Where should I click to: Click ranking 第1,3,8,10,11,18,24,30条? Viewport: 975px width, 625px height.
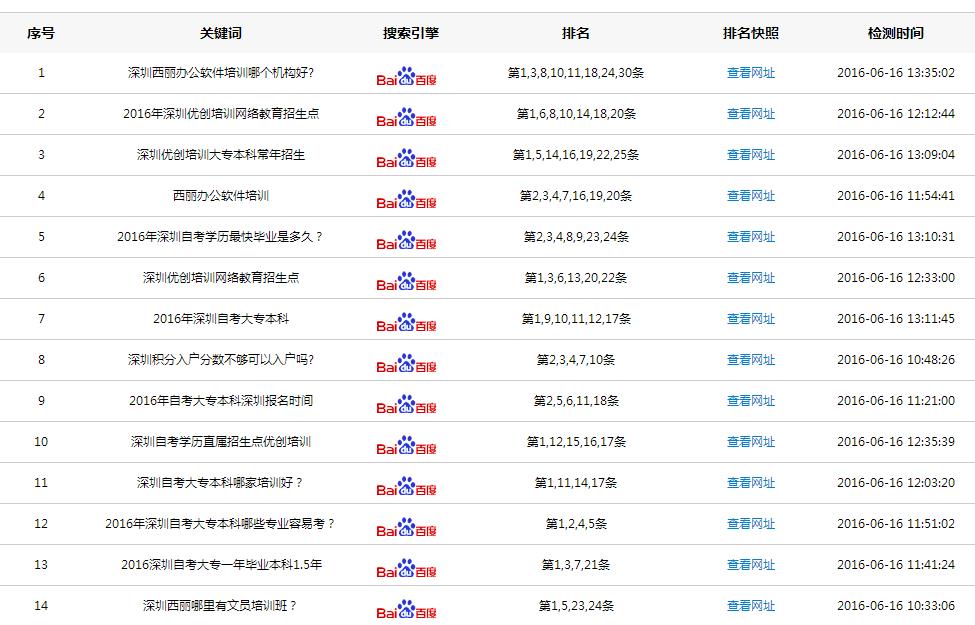576,73
